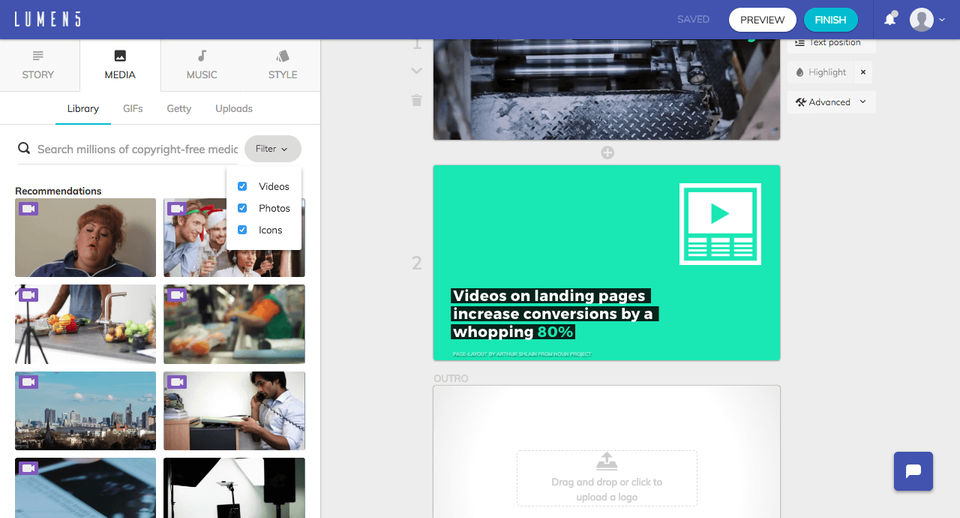Collapse the Filter dropdown
The height and width of the screenshot is (518, 960).
click(x=272, y=149)
